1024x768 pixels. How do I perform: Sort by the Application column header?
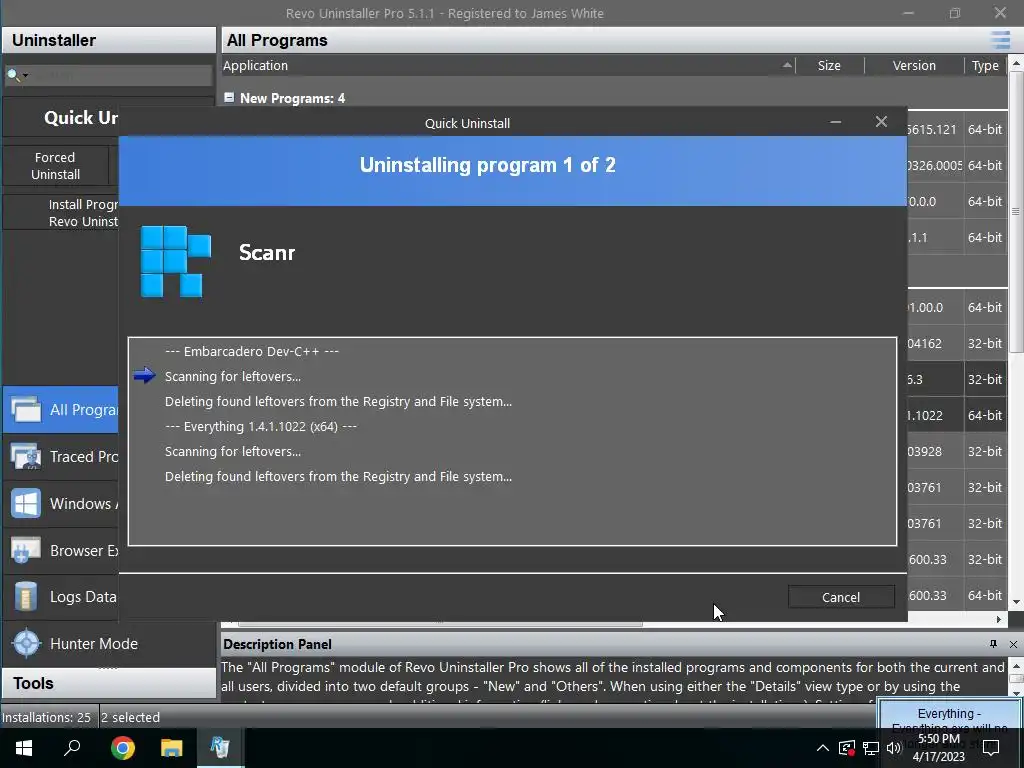[x=508, y=65]
